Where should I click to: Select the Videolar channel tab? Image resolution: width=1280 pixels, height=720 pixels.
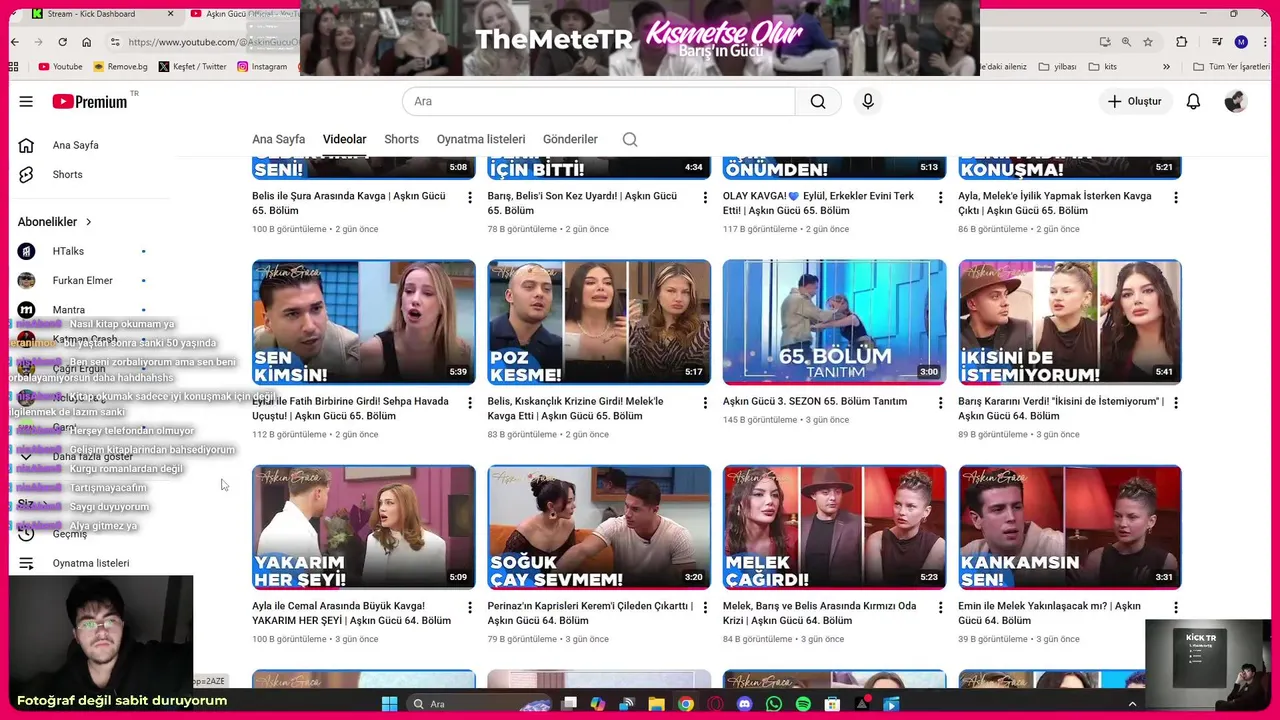pyautogui.click(x=344, y=139)
